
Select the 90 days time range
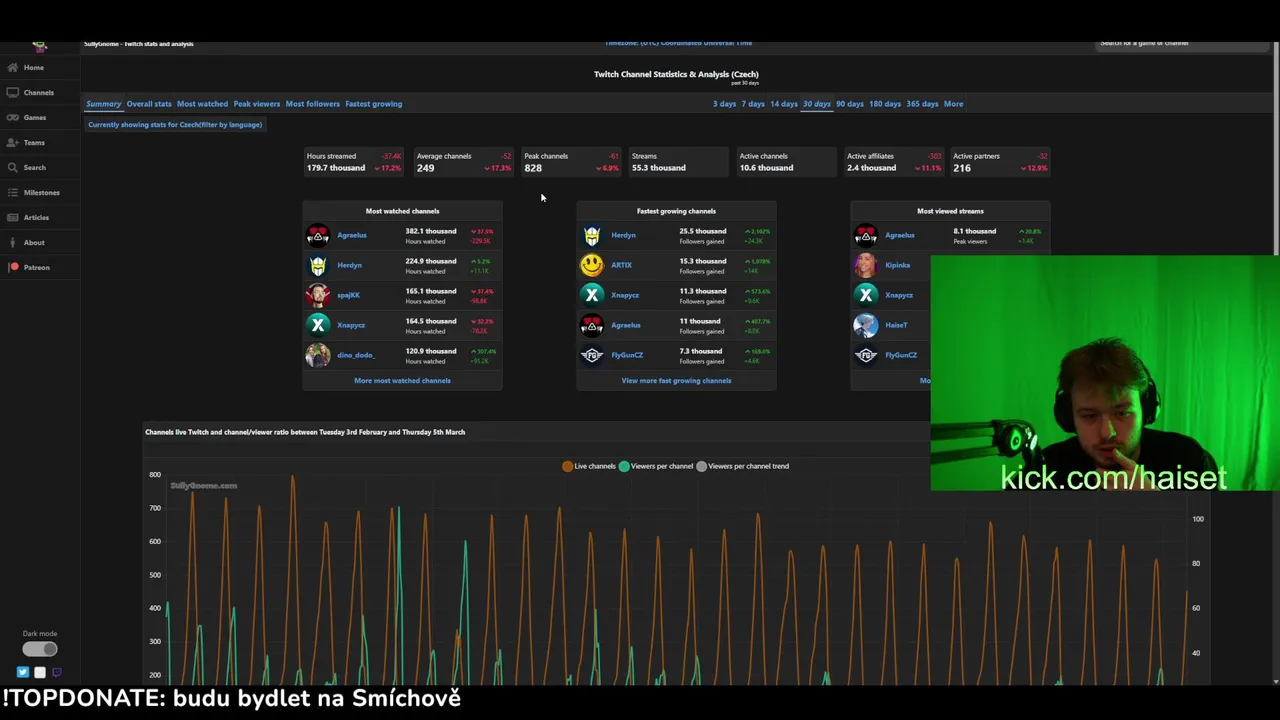pos(850,104)
